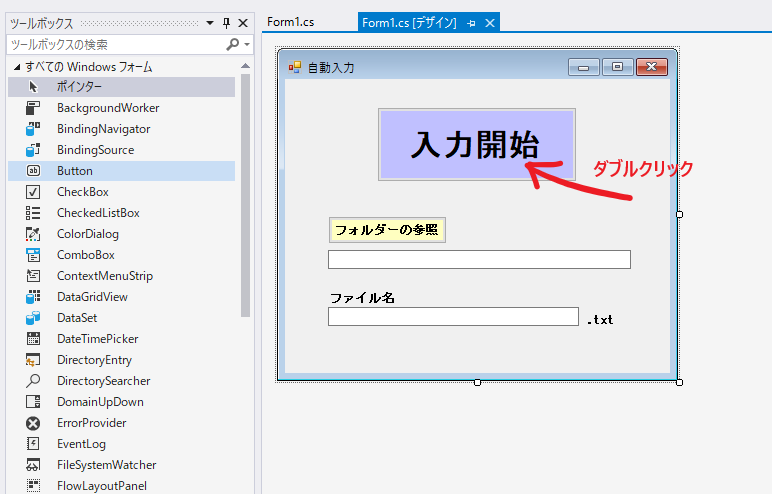This screenshot has height=494, width=772.
Task: Select the Form1.cs [デザイン] tab
Action: [x=409, y=23]
